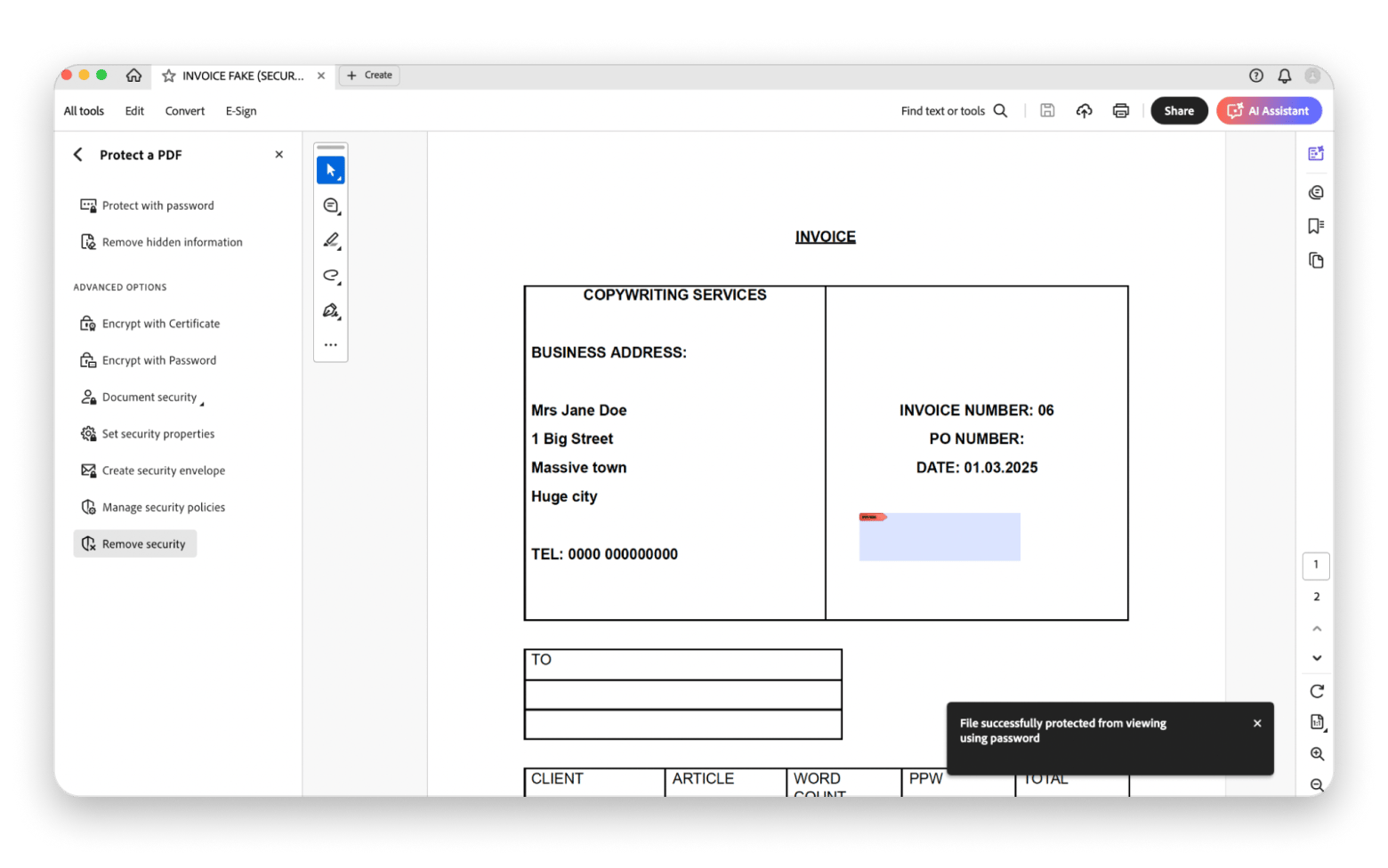Viewport: 1388px width, 868px height.
Task: Open the E-Sign menu
Action: 241,111
